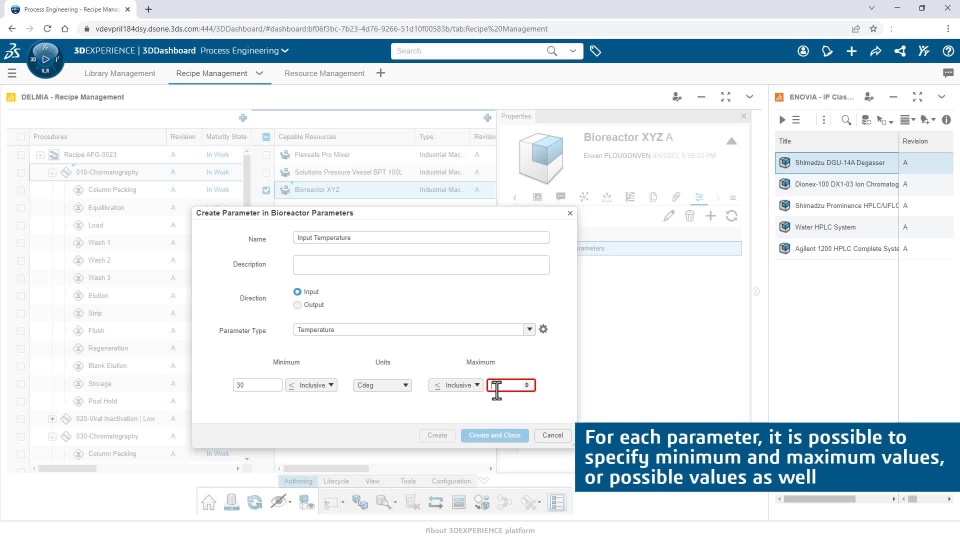
Task: Click the comment icon in Properties tab strip
Action: tap(560, 197)
